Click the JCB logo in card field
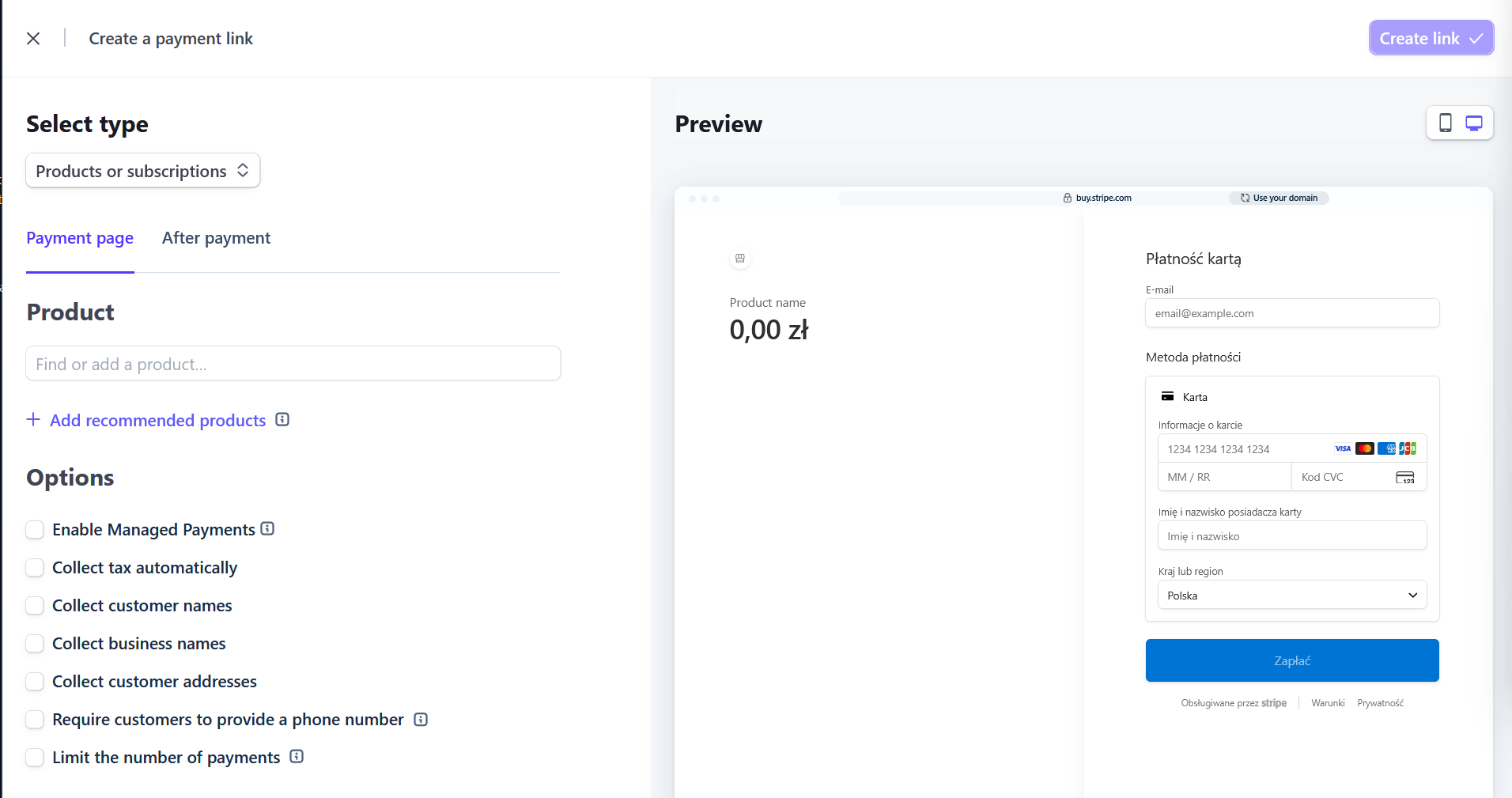1512x798 pixels. point(1408,448)
